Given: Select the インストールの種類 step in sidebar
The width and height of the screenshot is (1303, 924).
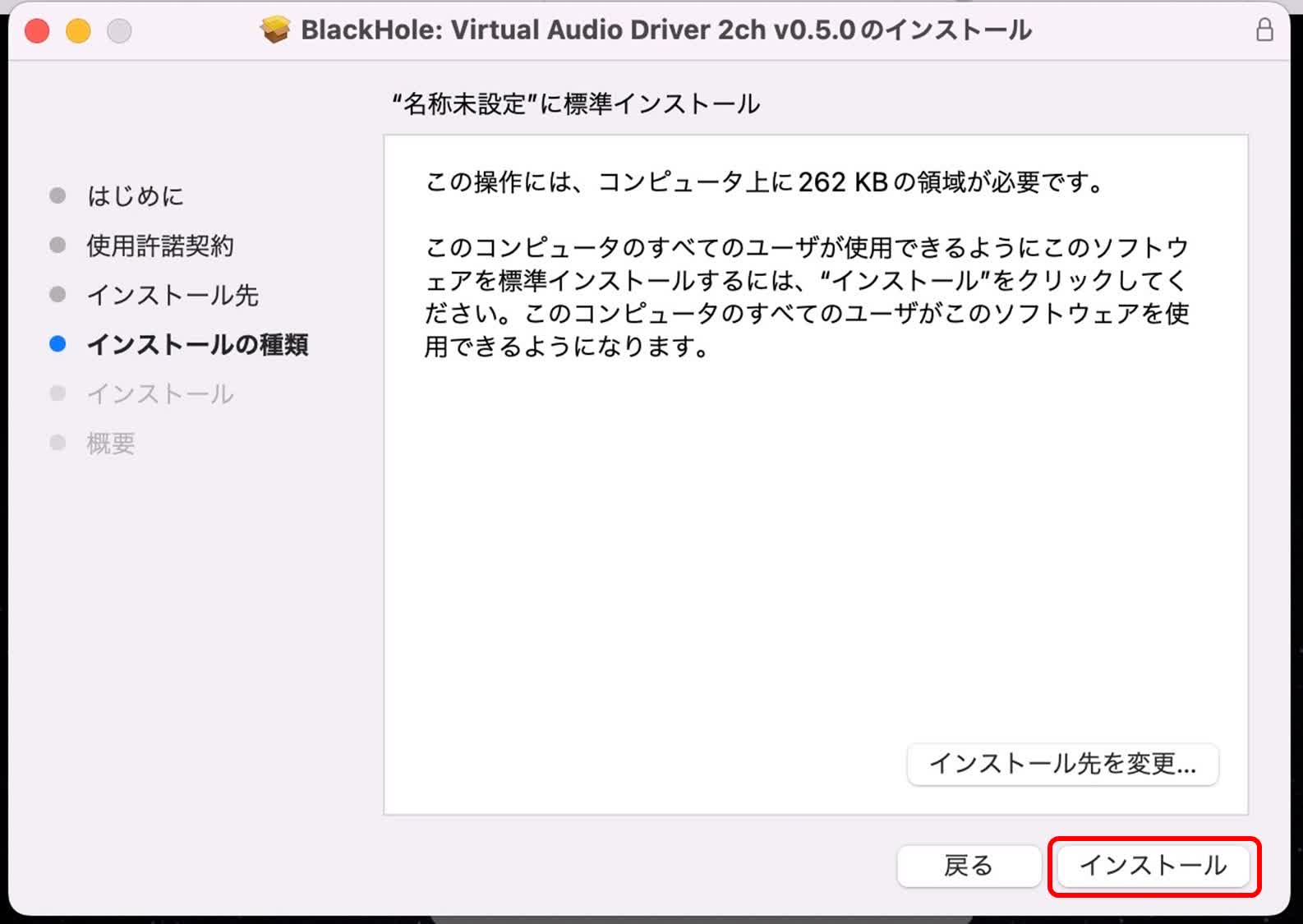Looking at the screenshot, I should point(197,344).
